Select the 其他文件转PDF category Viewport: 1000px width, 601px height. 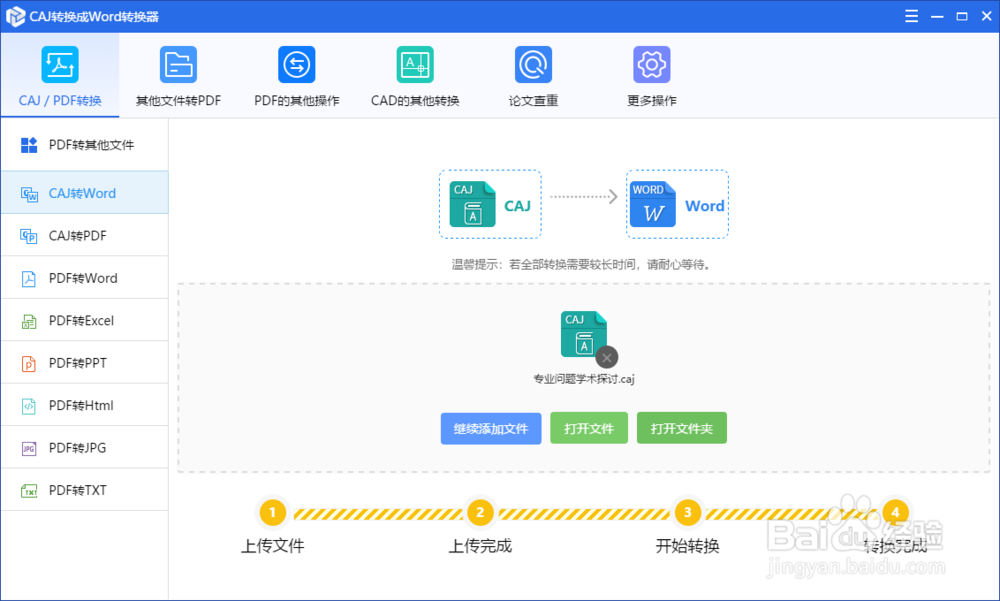[x=178, y=75]
